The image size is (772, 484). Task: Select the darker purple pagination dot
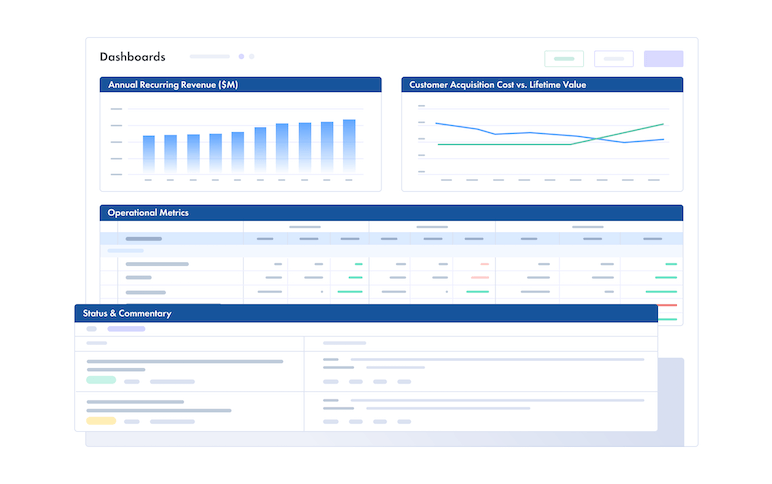pyautogui.click(x=241, y=57)
